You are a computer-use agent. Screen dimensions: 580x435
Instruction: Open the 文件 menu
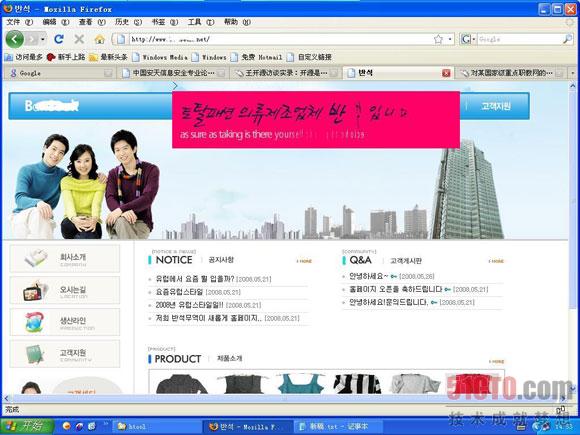(19, 22)
